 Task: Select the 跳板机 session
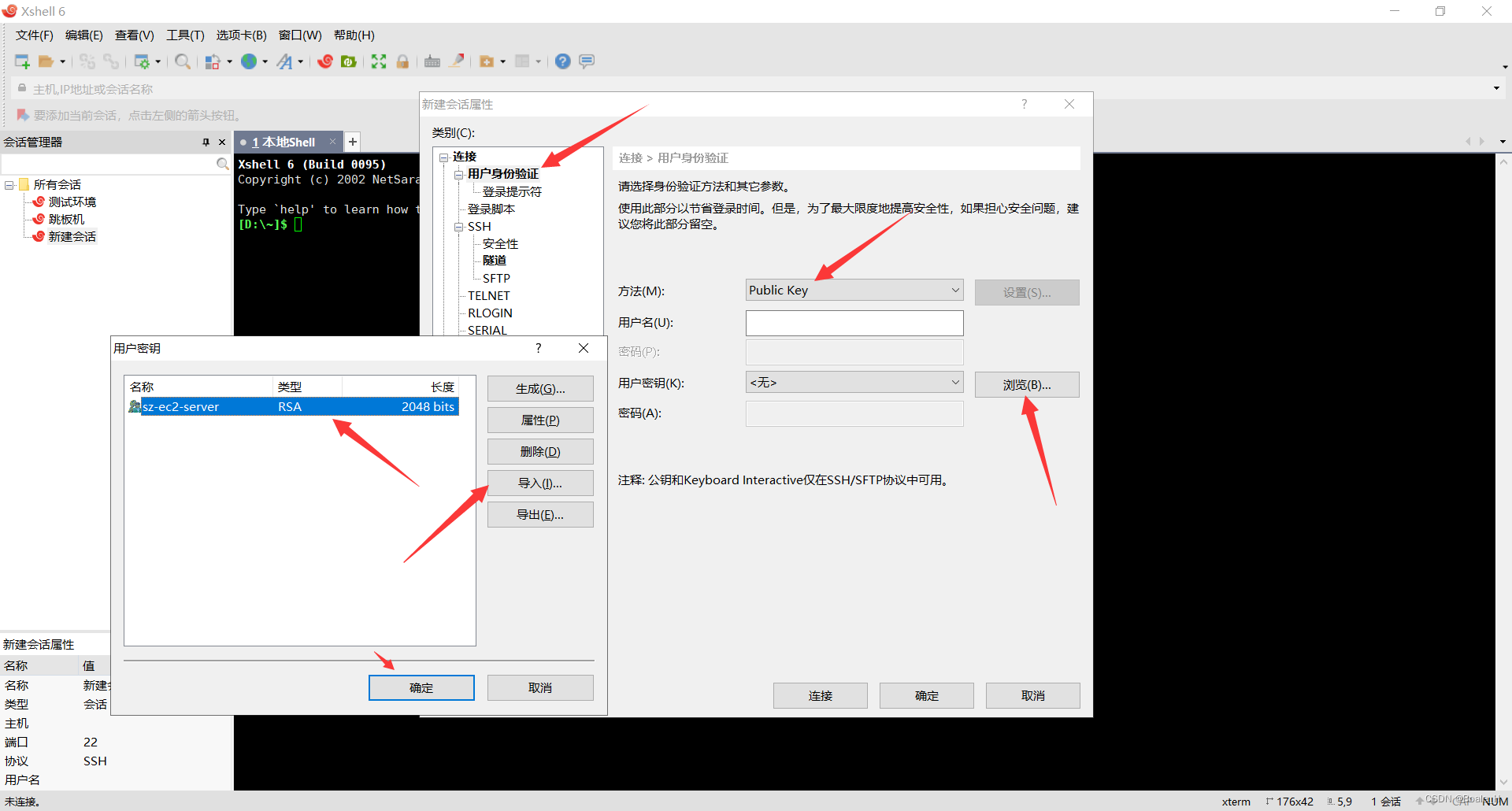click(x=66, y=220)
